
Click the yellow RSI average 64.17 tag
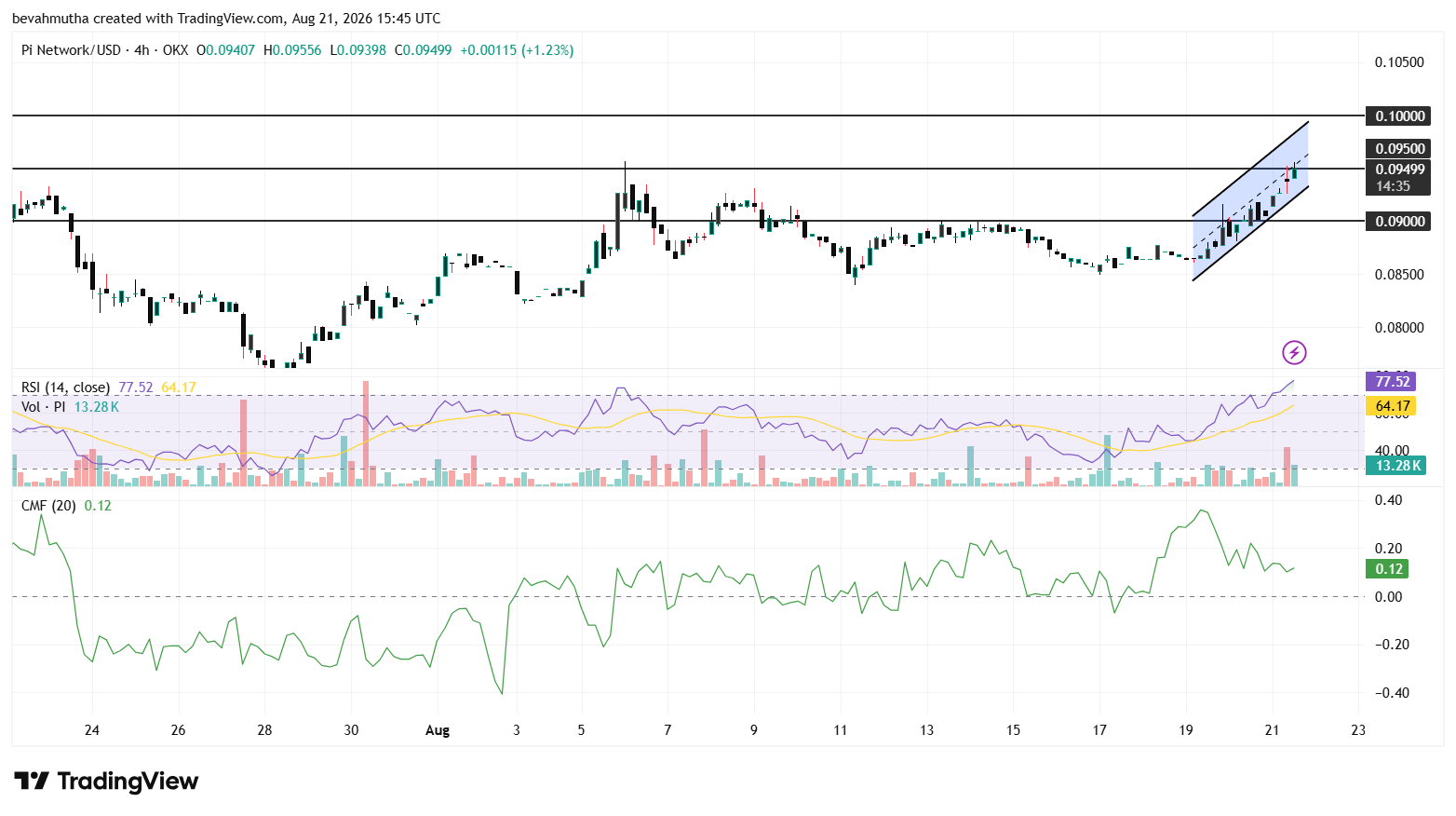click(1393, 406)
